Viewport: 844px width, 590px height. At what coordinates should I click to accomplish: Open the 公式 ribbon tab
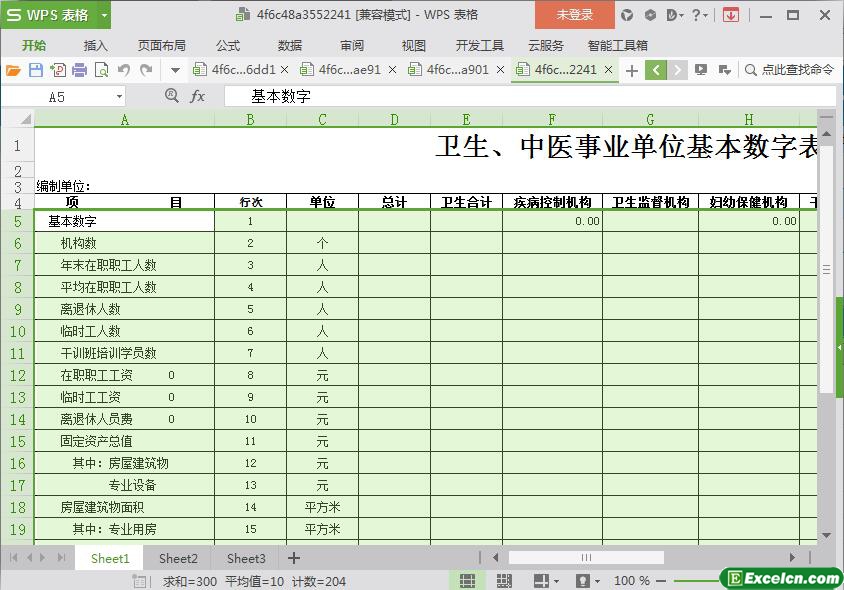click(x=228, y=45)
